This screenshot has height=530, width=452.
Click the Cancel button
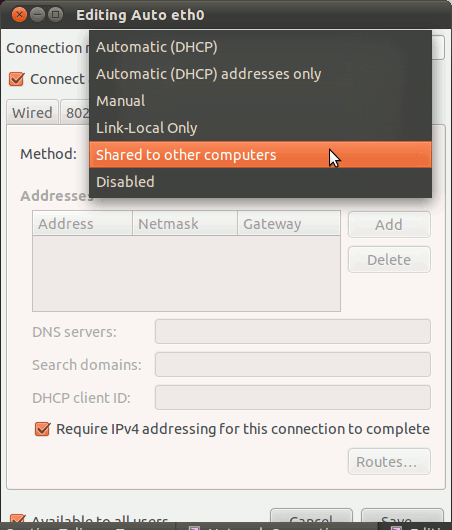[x=311, y=516]
